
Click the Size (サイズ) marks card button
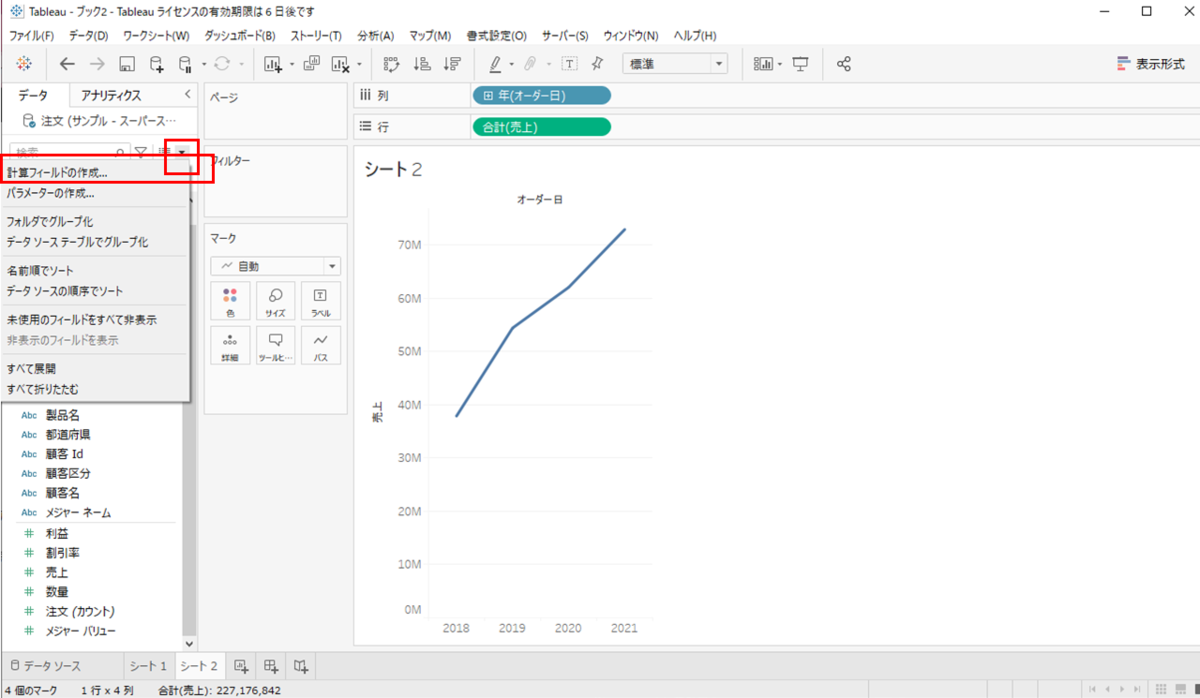(x=275, y=300)
